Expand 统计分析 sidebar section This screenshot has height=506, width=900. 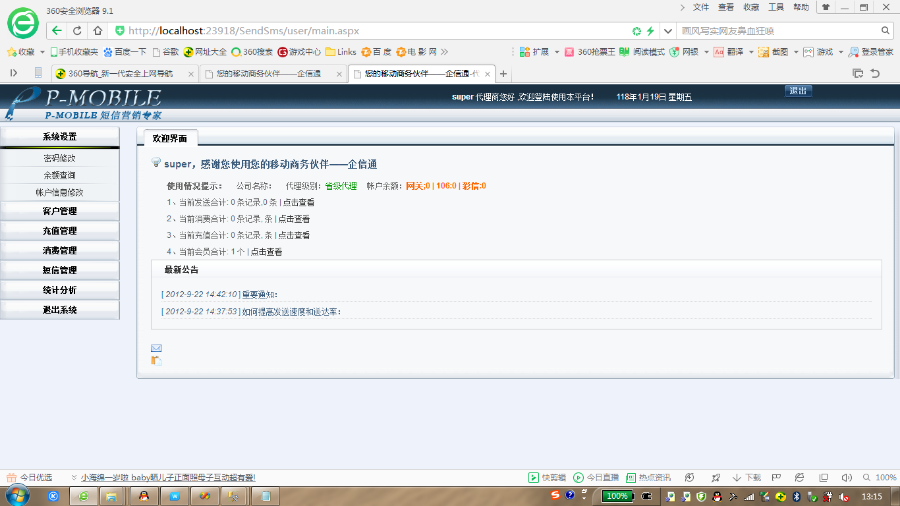click(60, 290)
